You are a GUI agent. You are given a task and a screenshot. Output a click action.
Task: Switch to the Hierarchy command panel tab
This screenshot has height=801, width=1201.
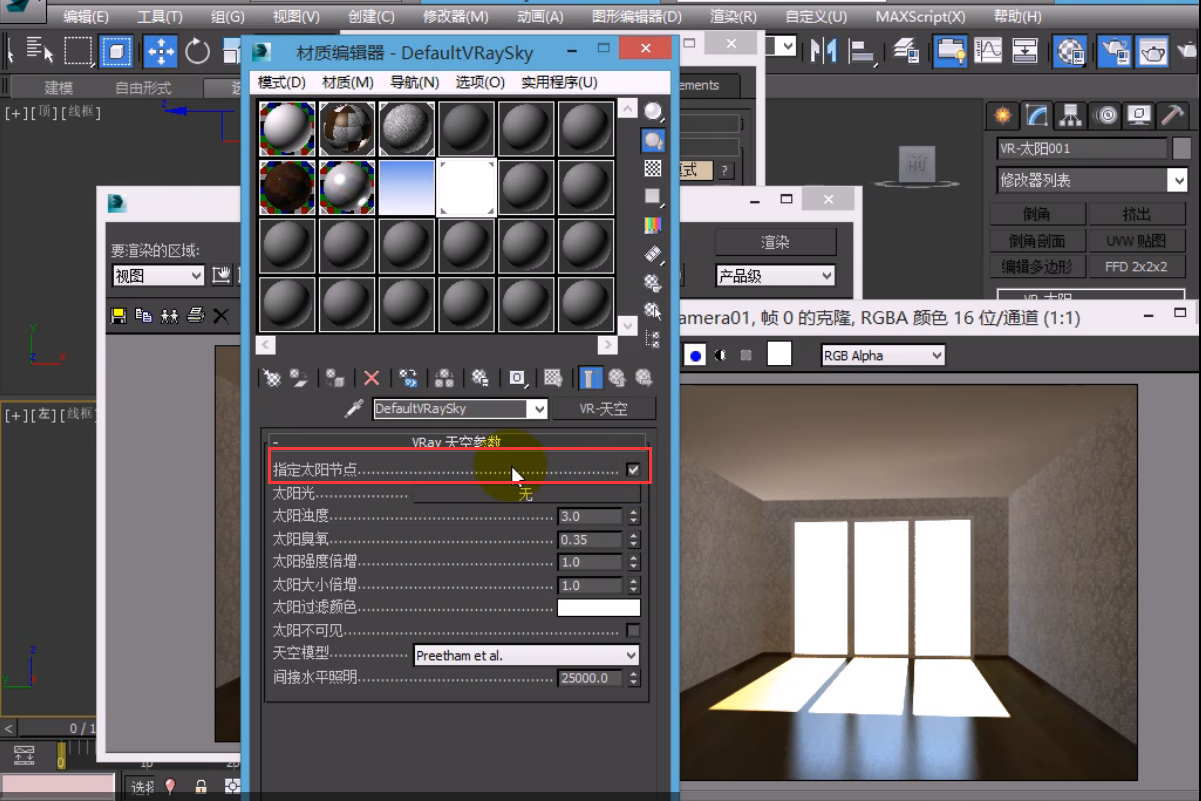(x=1071, y=116)
